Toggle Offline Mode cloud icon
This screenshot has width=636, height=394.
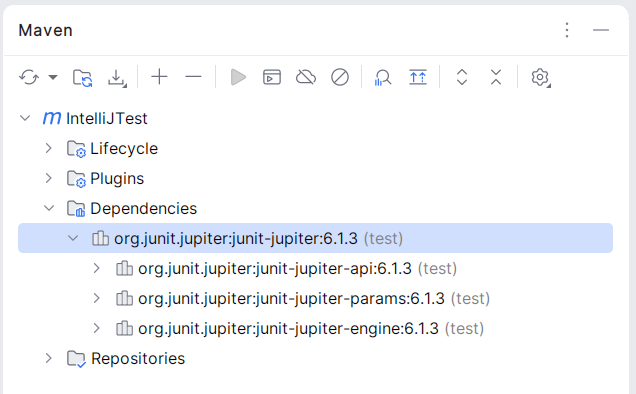(306, 77)
